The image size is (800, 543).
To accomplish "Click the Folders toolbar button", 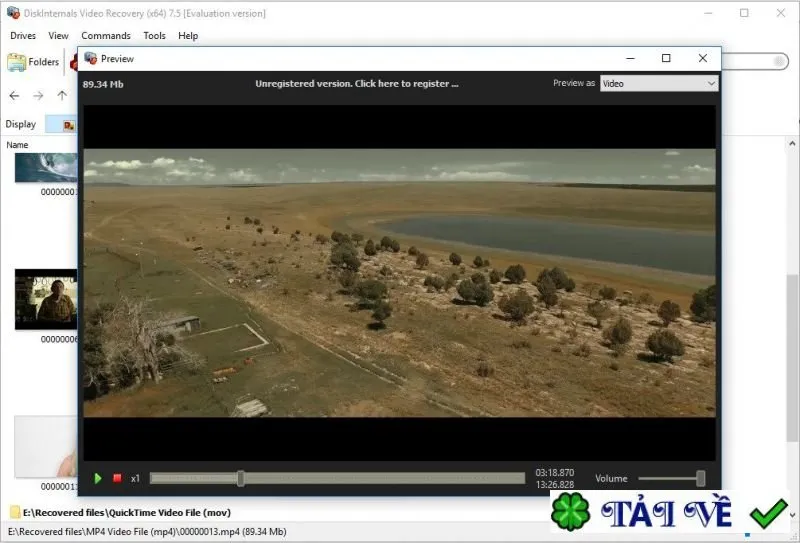I will (33, 62).
